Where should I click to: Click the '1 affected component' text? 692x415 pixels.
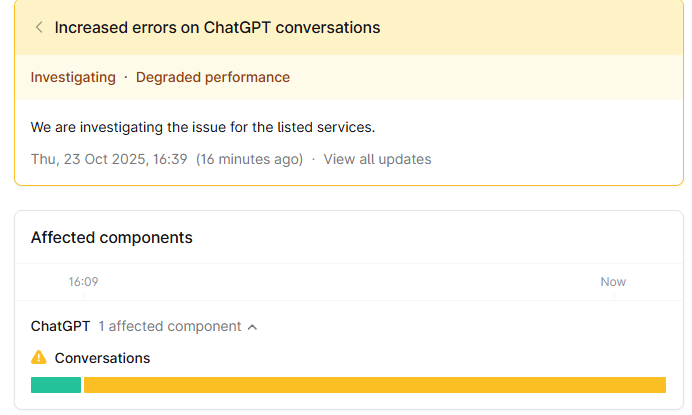click(169, 326)
